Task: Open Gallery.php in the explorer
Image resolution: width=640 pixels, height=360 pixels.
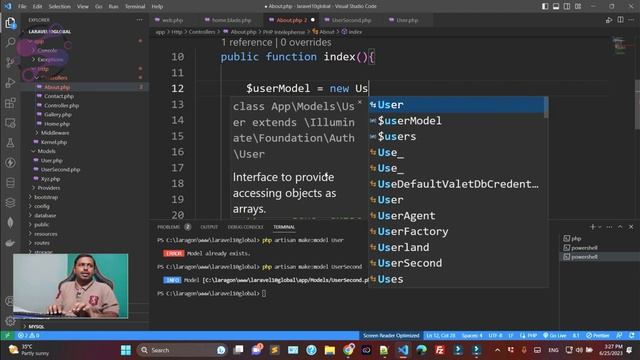Action: (x=58, y=115)
